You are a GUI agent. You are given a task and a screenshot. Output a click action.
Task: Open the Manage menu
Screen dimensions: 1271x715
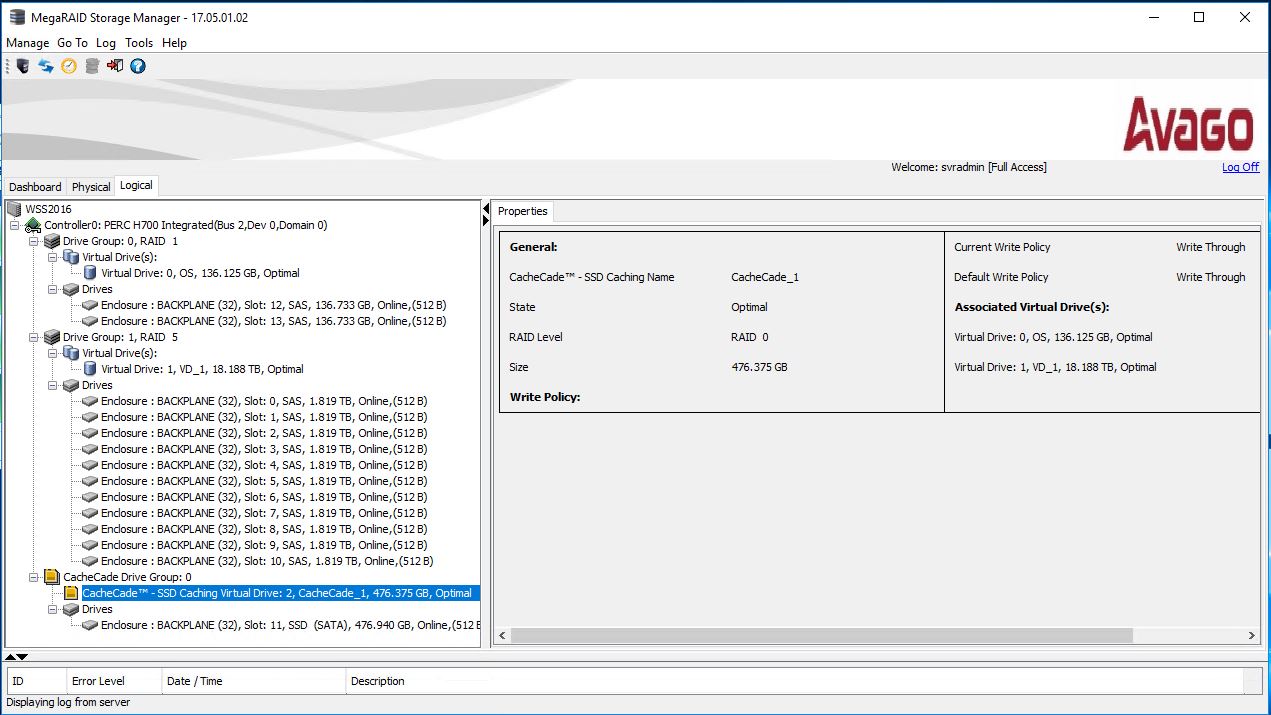(x=27, y=43)
